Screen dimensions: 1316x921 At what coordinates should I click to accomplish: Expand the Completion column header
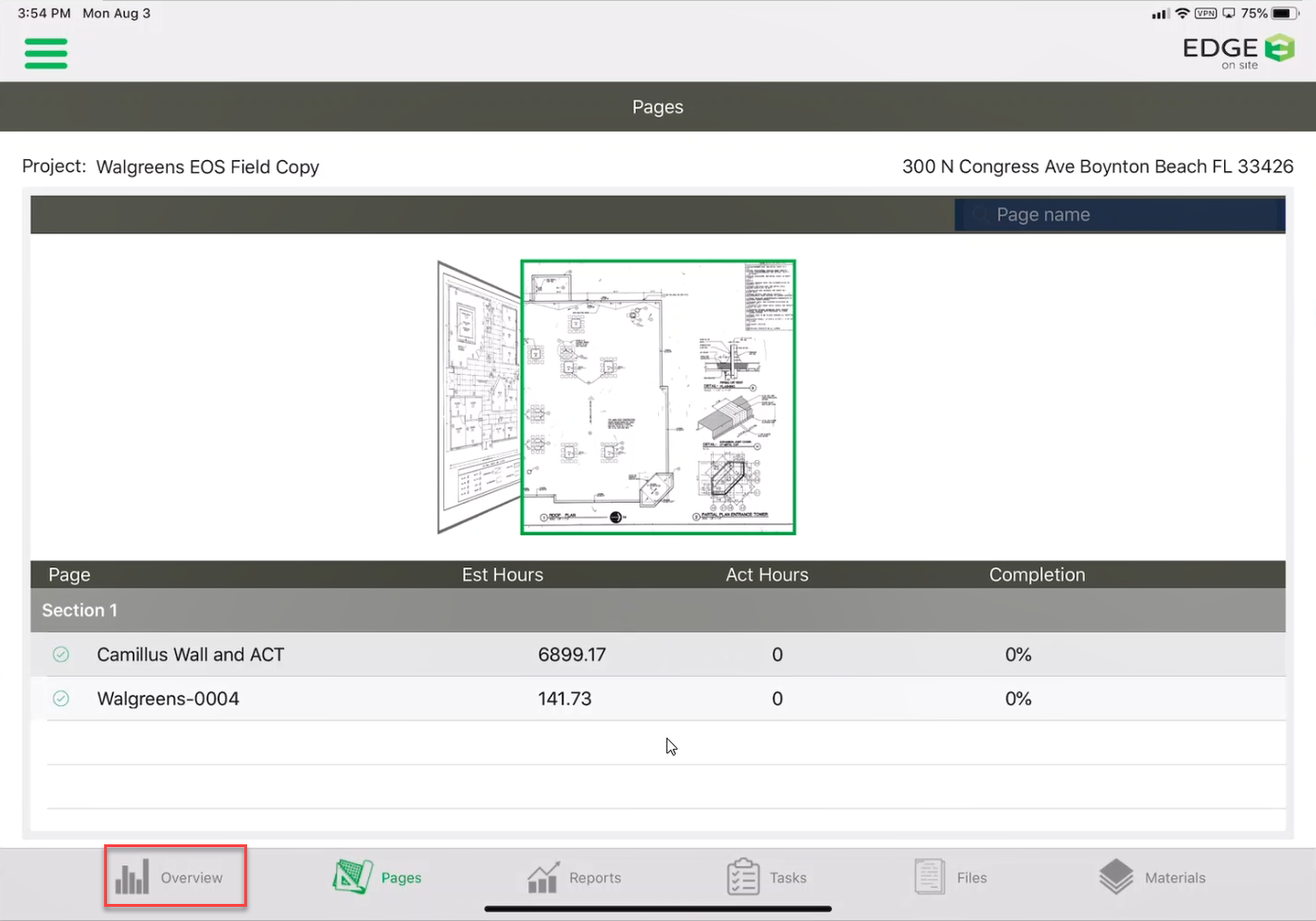[x=1037, y=575]
